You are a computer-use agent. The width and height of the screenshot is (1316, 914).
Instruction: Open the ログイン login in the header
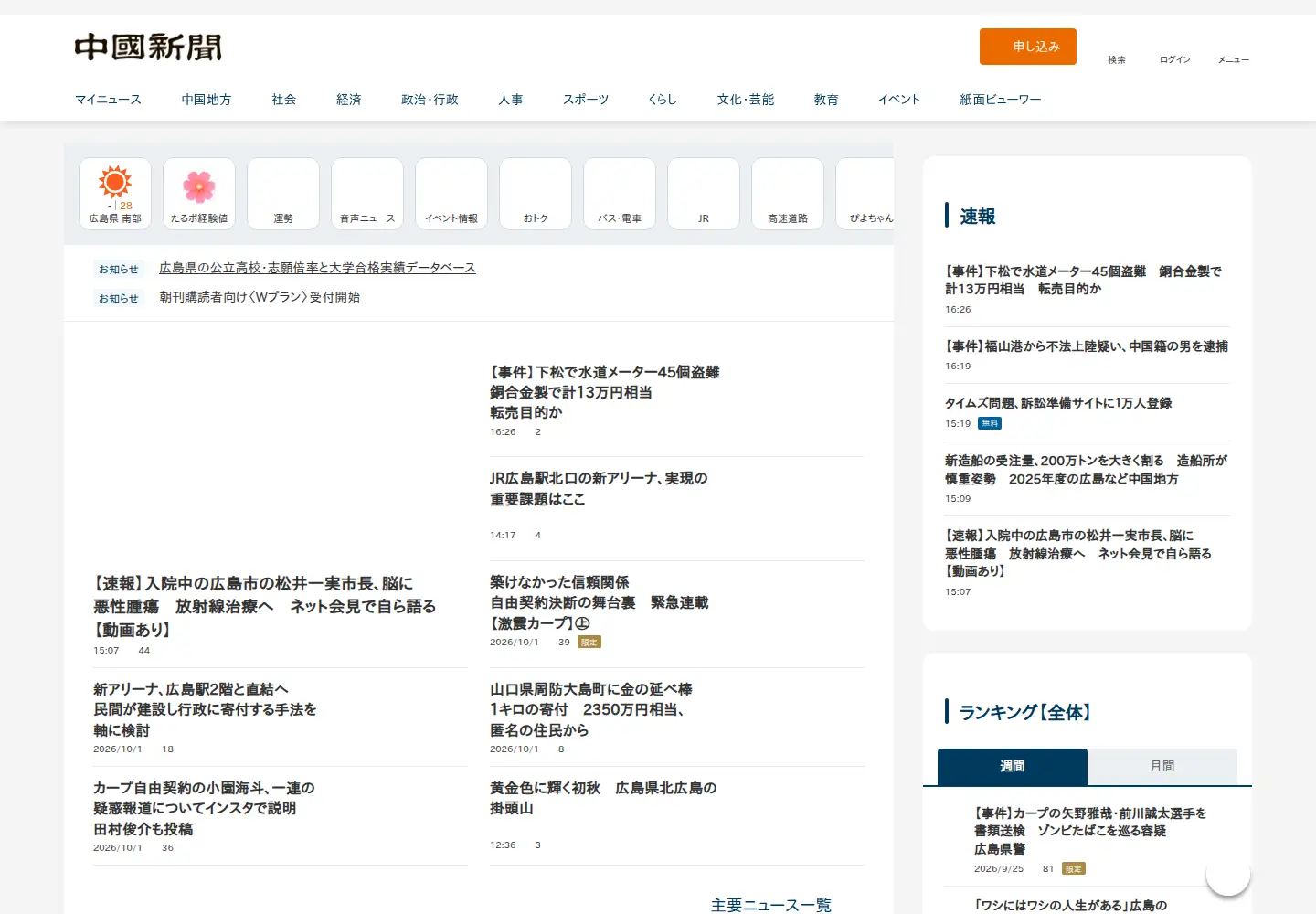(1175, 59)
